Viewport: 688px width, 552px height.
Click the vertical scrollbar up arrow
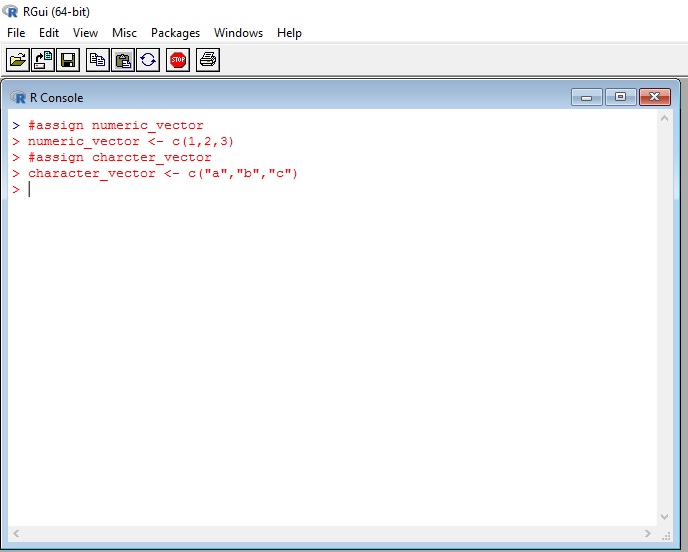[x=664, y=118]
